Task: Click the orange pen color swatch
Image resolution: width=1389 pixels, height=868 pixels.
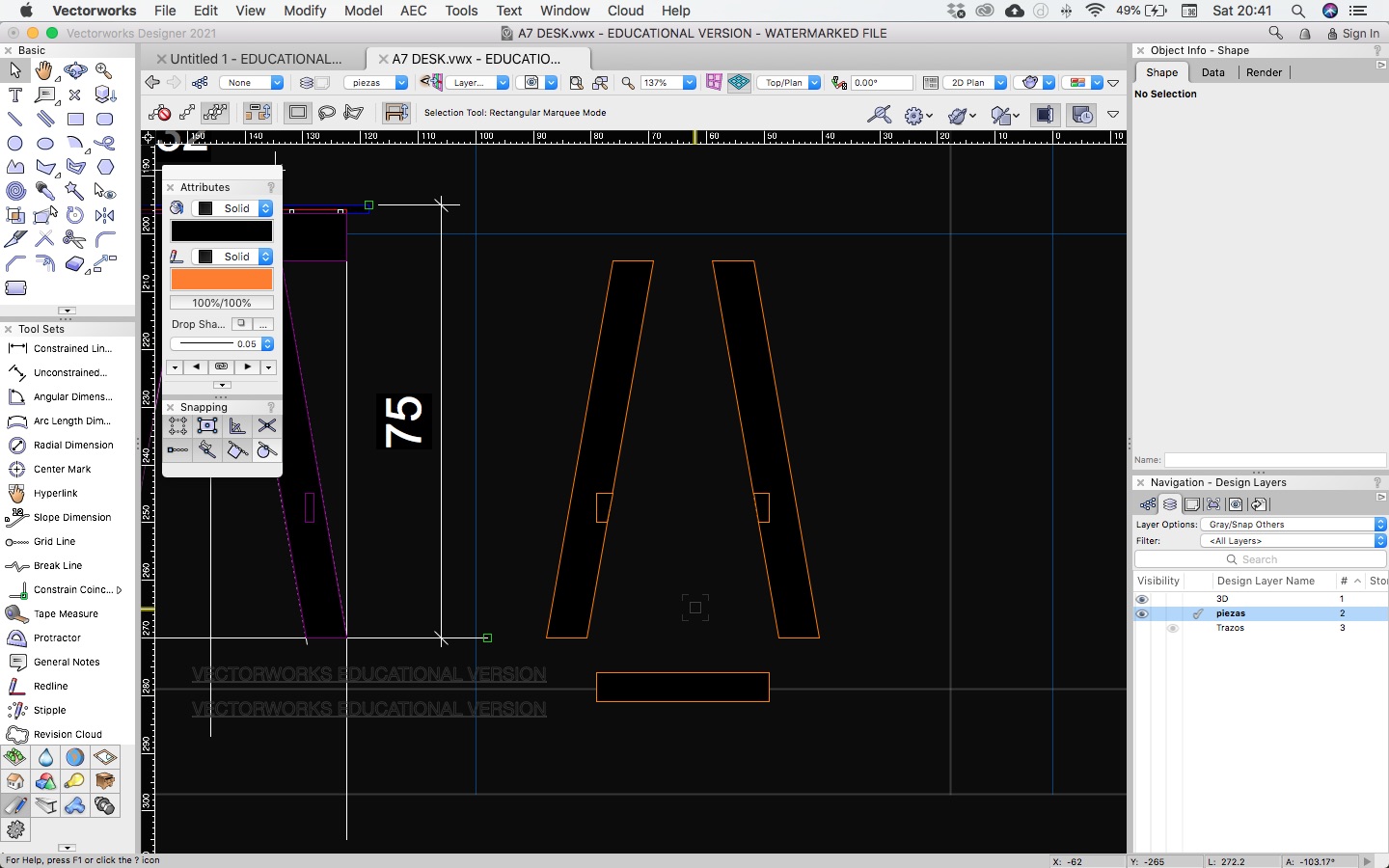Action: 222,280
